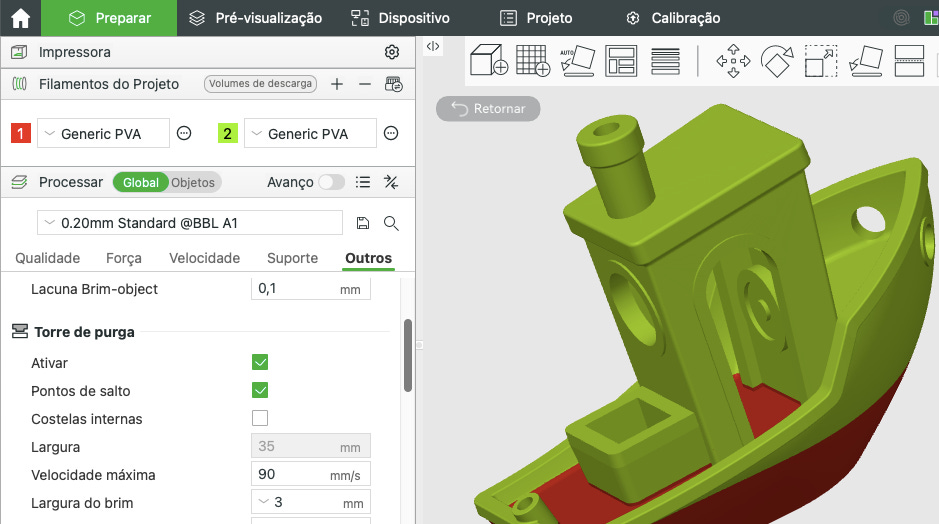The image size is (939, 524).
Task: Open the Pré-visualização tab
Action: point(256,18)
